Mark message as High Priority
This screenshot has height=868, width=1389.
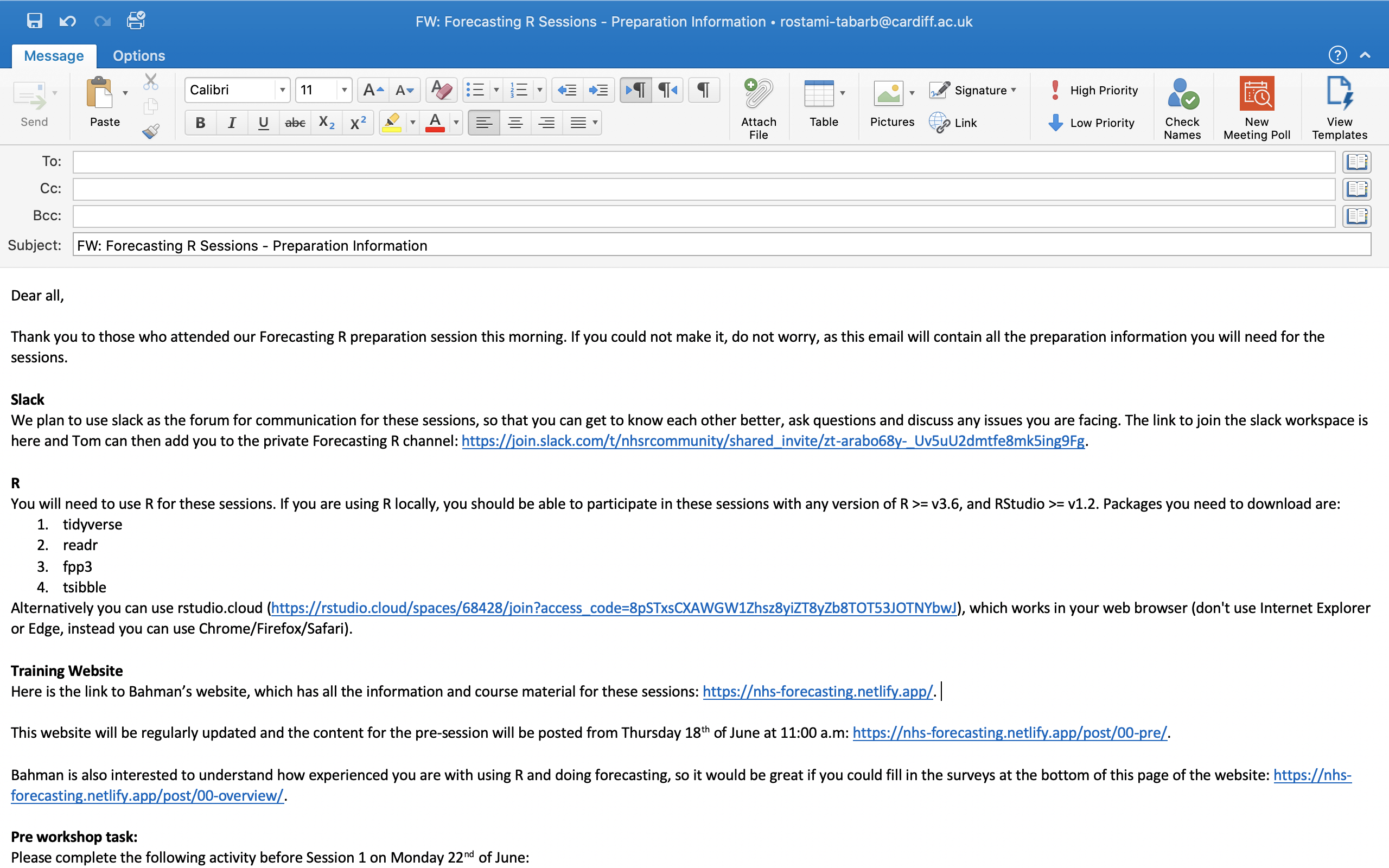pos(1093,90)
